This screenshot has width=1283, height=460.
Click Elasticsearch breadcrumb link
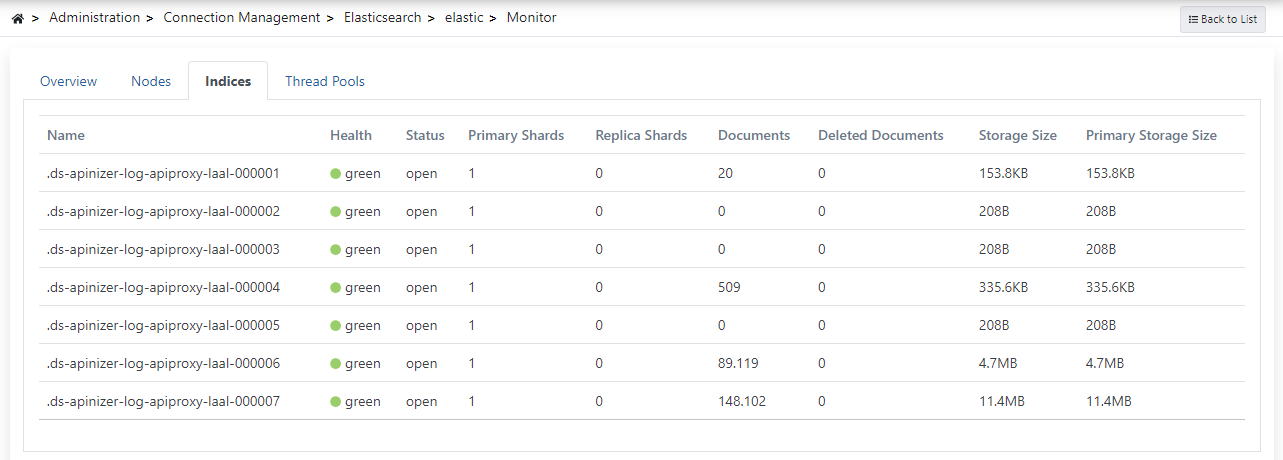click(x=382, y=18)
